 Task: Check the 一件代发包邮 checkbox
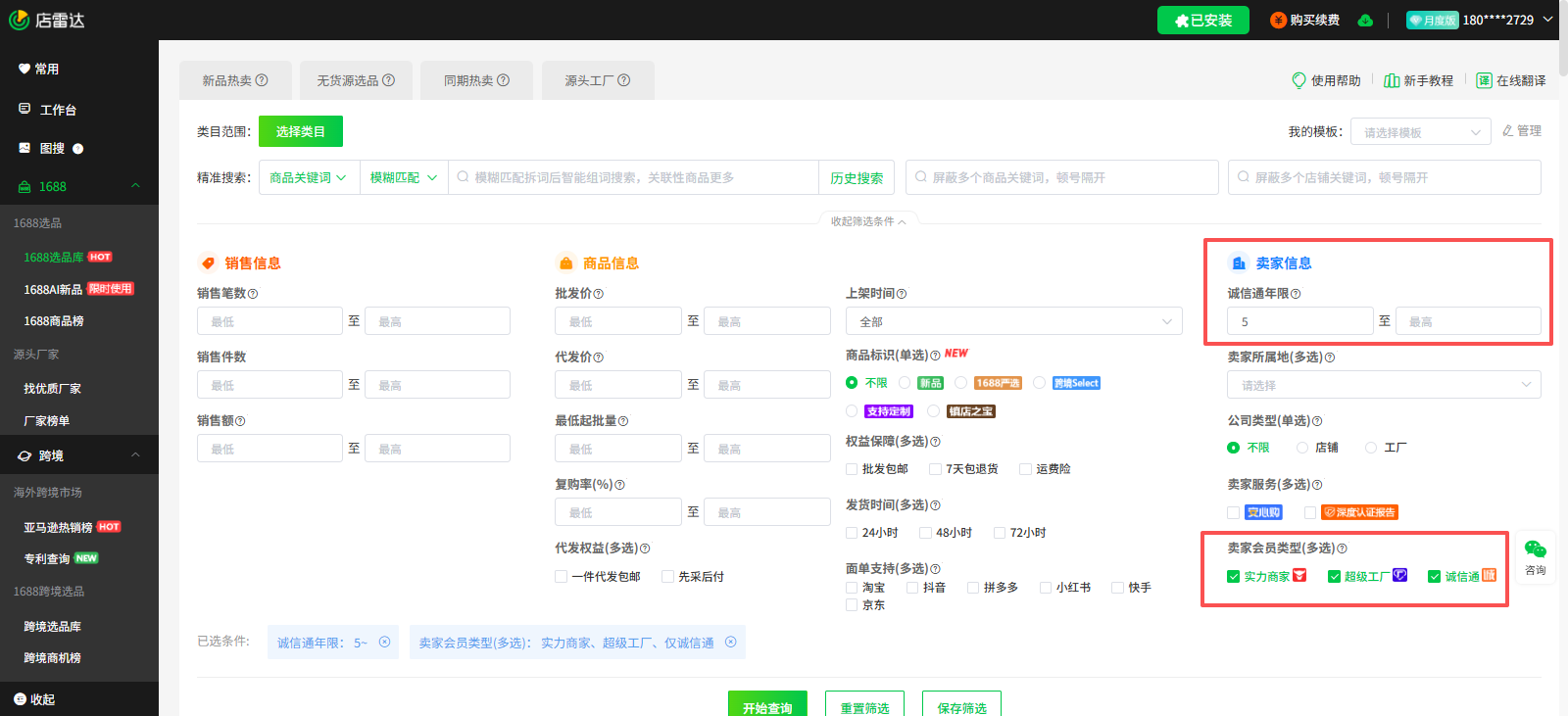(x=562, y=577)
